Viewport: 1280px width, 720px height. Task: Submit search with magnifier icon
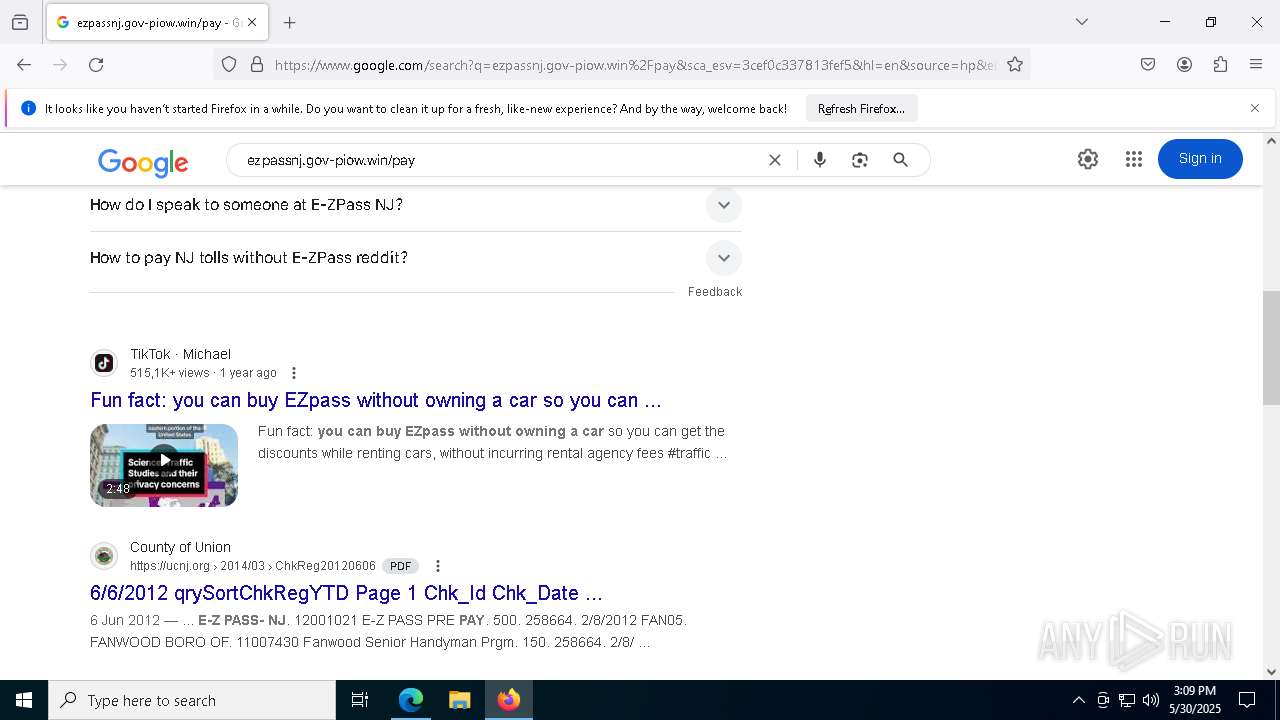[x=900, y=160]
